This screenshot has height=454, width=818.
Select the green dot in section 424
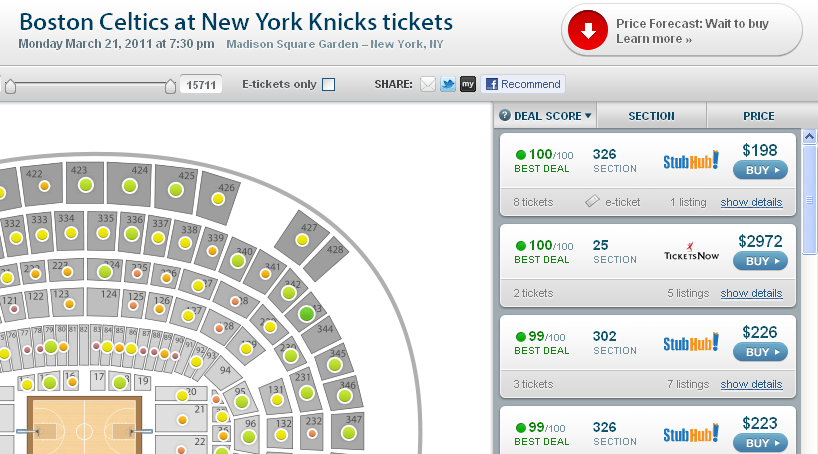[130, 186]
